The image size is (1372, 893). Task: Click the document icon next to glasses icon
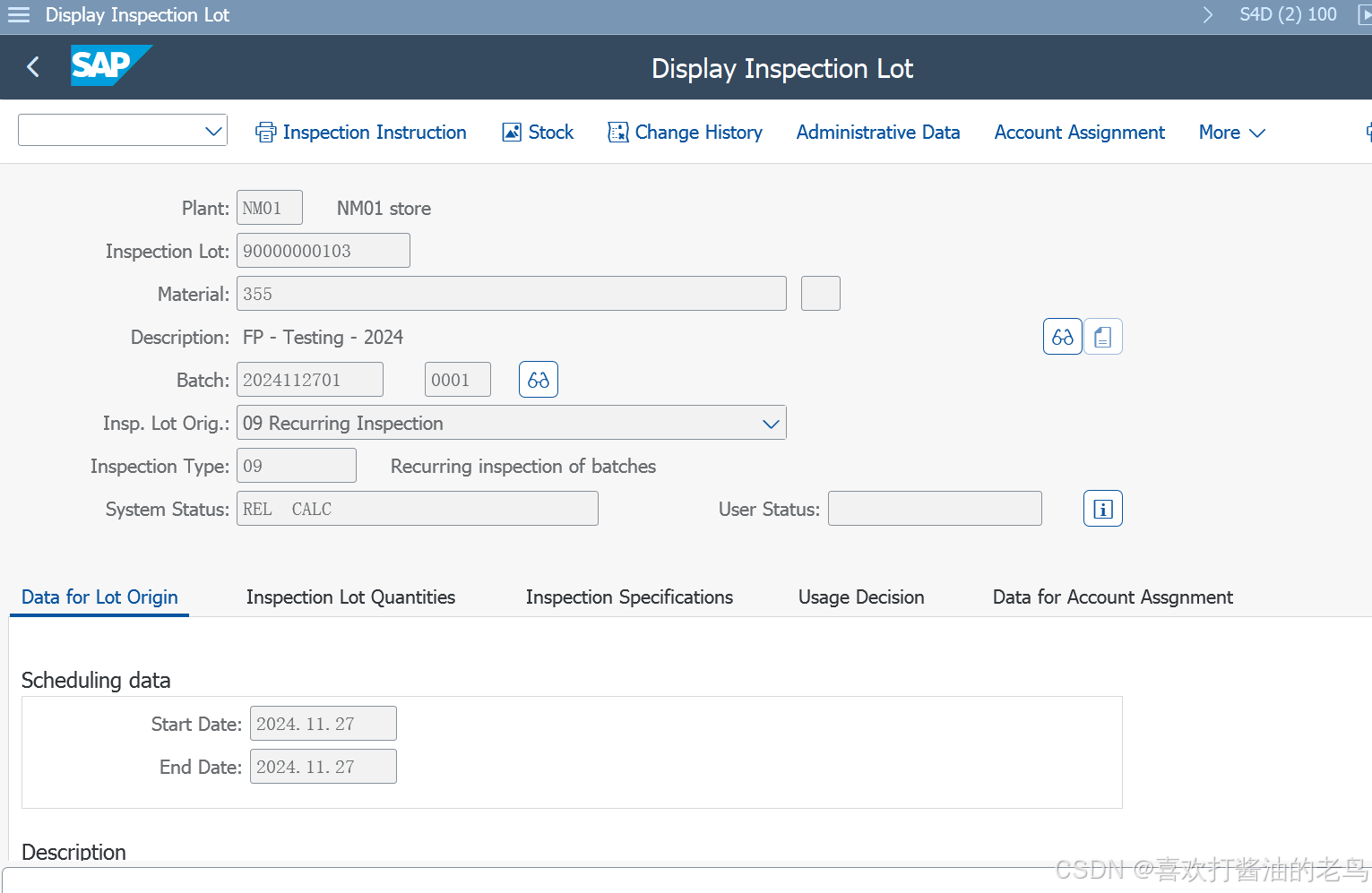click(x=1103, y=337)
